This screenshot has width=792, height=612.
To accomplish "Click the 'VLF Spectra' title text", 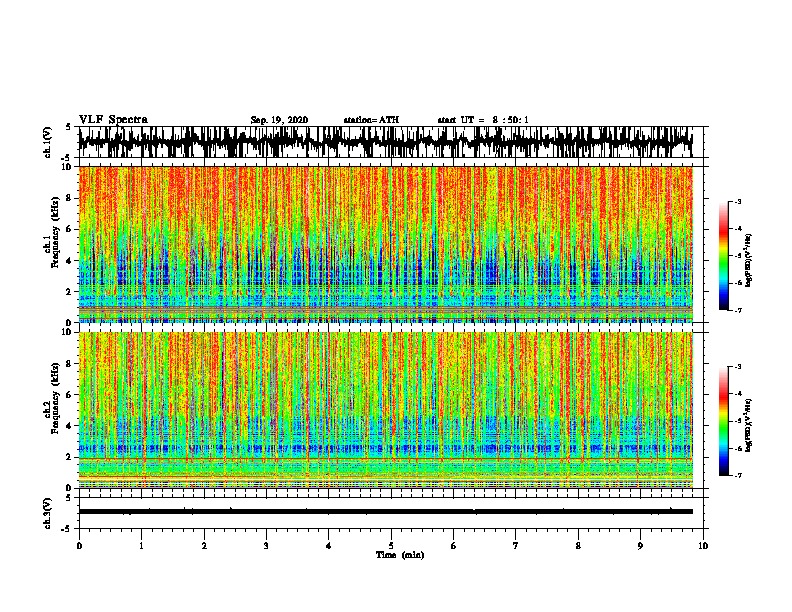I will (113, 120).
